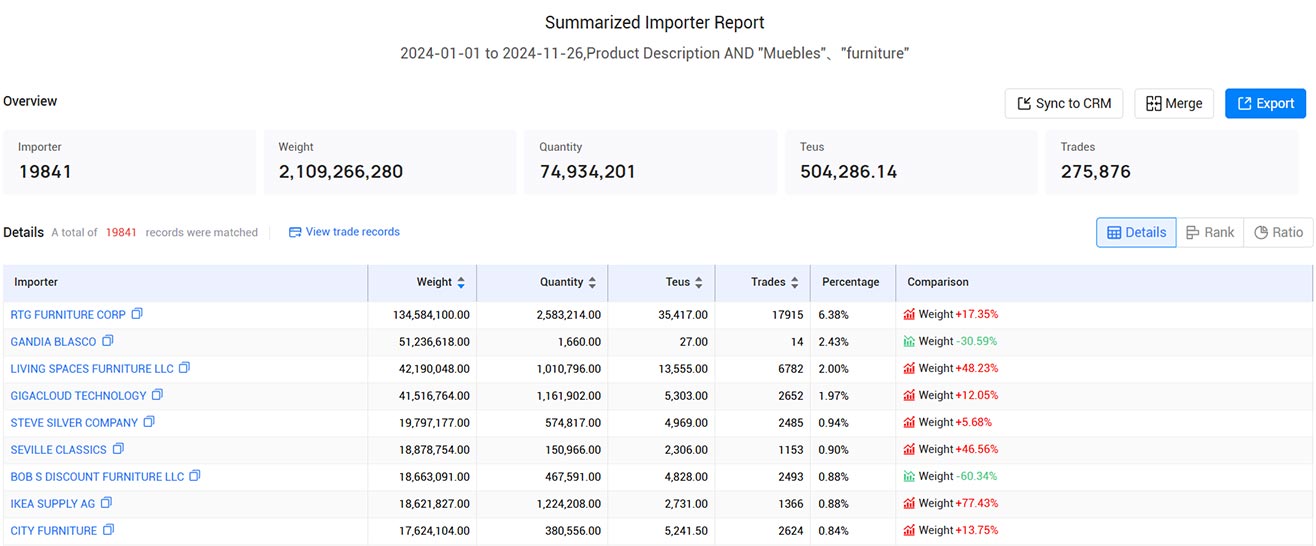Copy GIGACLOUD TECHNOLOGY importer name
This screenshot has width=1316, height=546.
click(x=157, y=395)
